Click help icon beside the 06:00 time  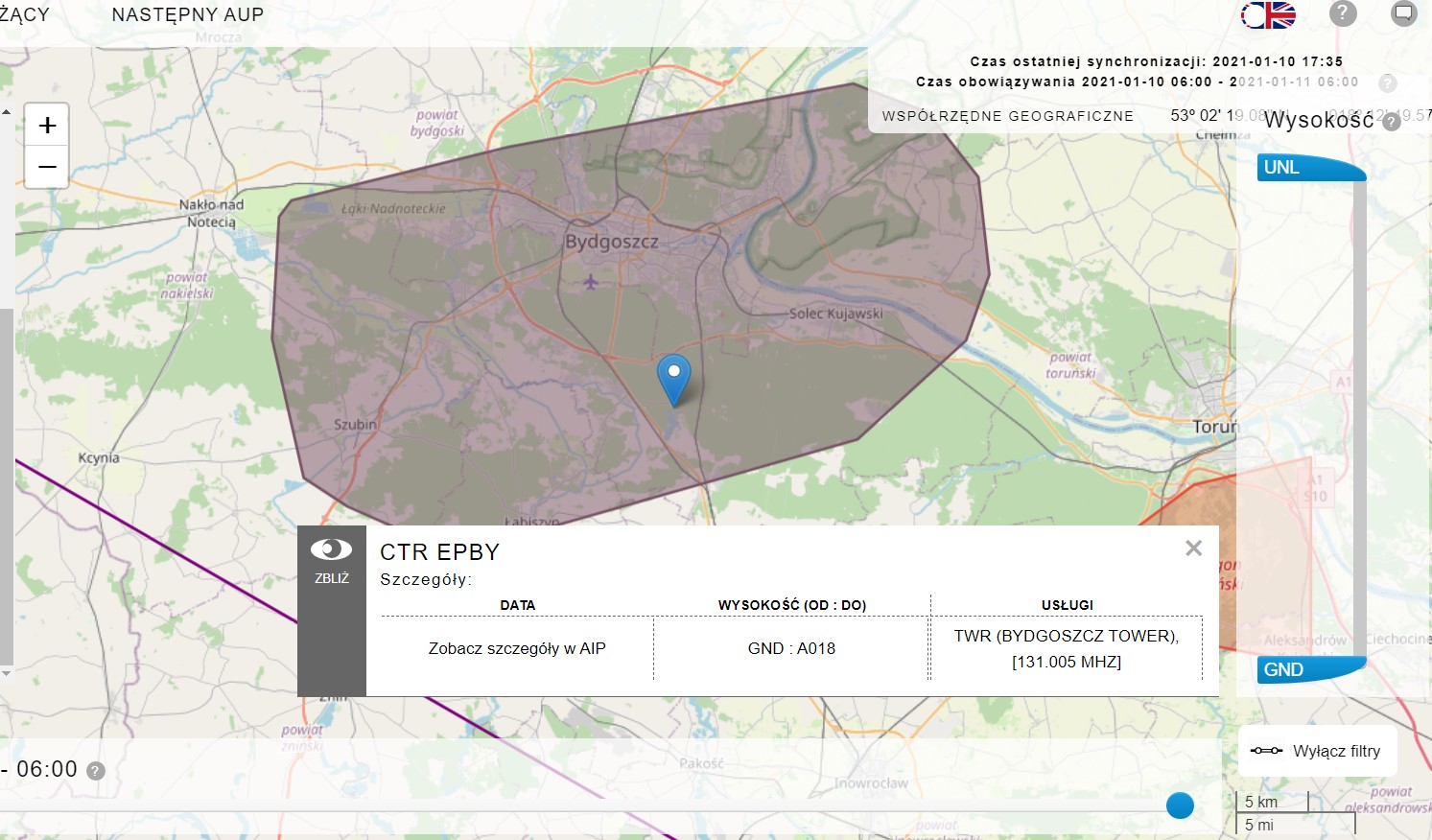[96, 770]
